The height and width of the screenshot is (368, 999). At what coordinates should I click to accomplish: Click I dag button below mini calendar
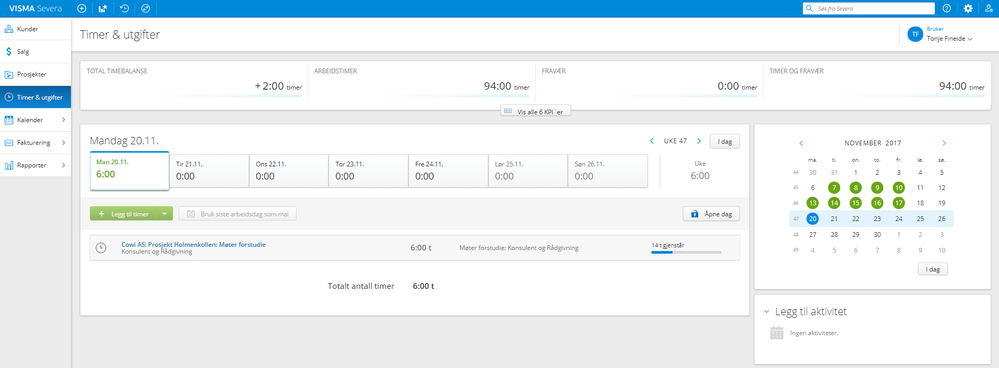tap(933, 269)
